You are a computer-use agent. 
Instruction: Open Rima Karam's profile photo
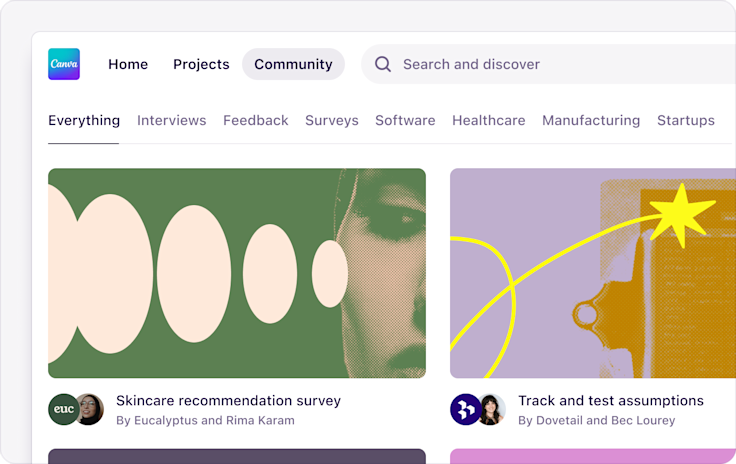(x=89, y=409)
